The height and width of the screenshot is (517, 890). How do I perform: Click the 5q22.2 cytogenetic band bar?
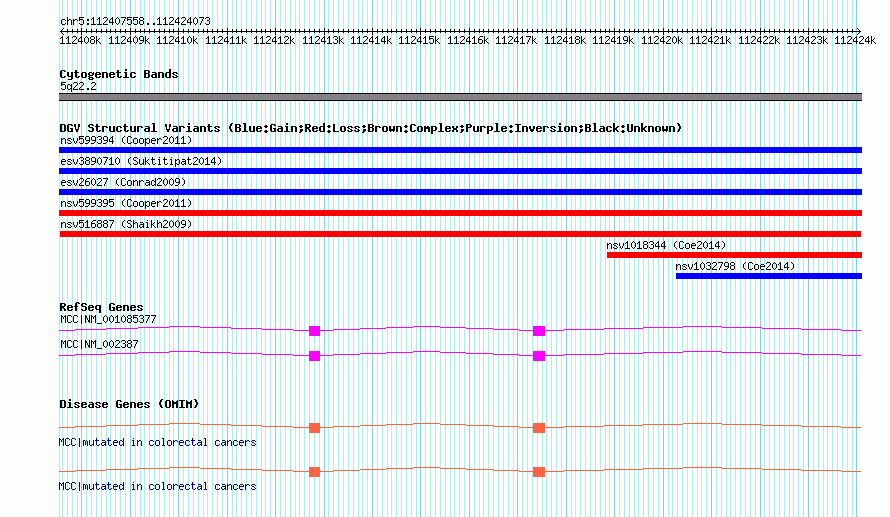pos(460,97)
